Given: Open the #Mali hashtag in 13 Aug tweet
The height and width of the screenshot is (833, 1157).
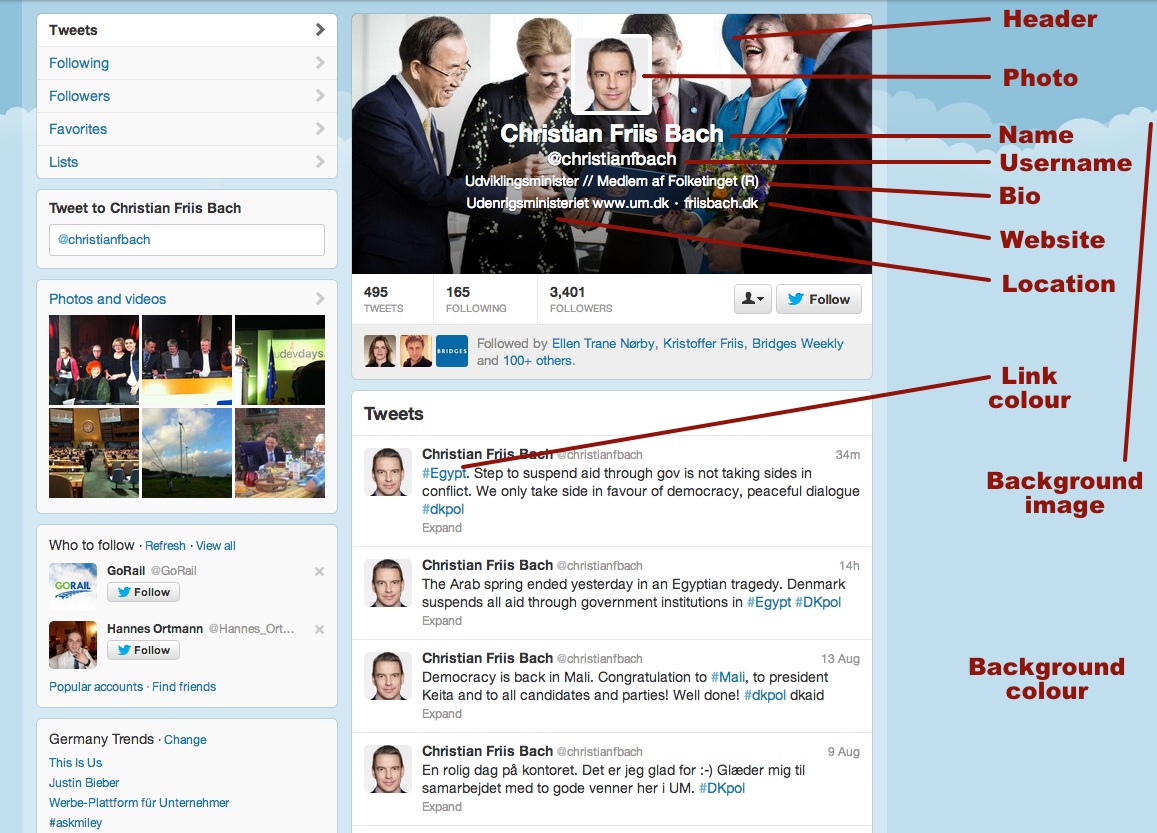Looking at the screenshot, I should coord(728,677).
